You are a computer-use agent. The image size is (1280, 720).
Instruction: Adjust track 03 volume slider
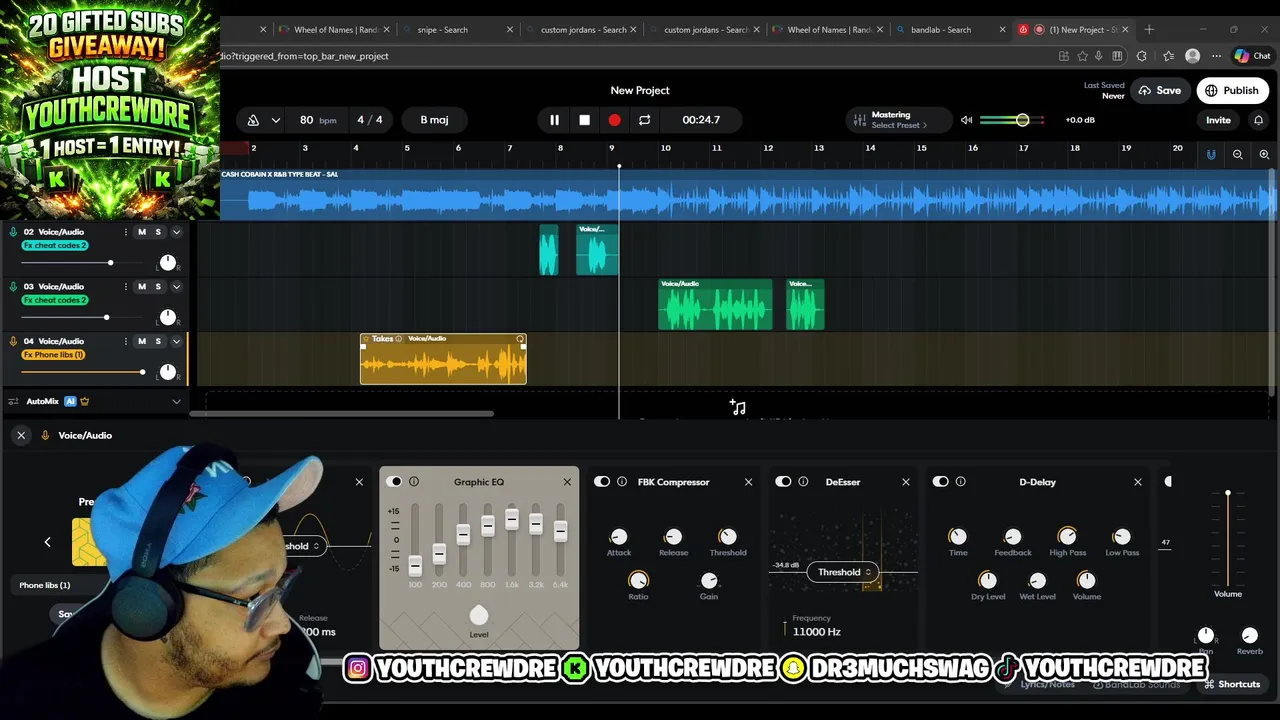[x=81, y=317]
